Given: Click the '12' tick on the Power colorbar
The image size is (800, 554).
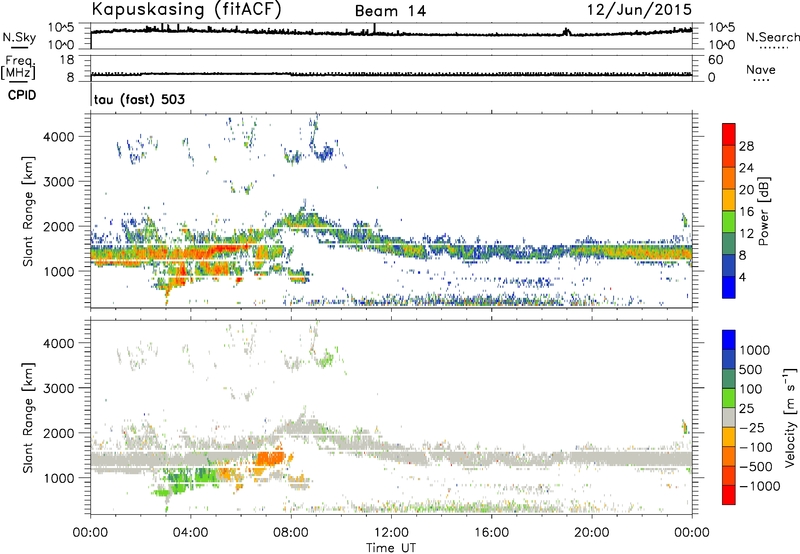Looking at the screenshot, I should [746, 234].
